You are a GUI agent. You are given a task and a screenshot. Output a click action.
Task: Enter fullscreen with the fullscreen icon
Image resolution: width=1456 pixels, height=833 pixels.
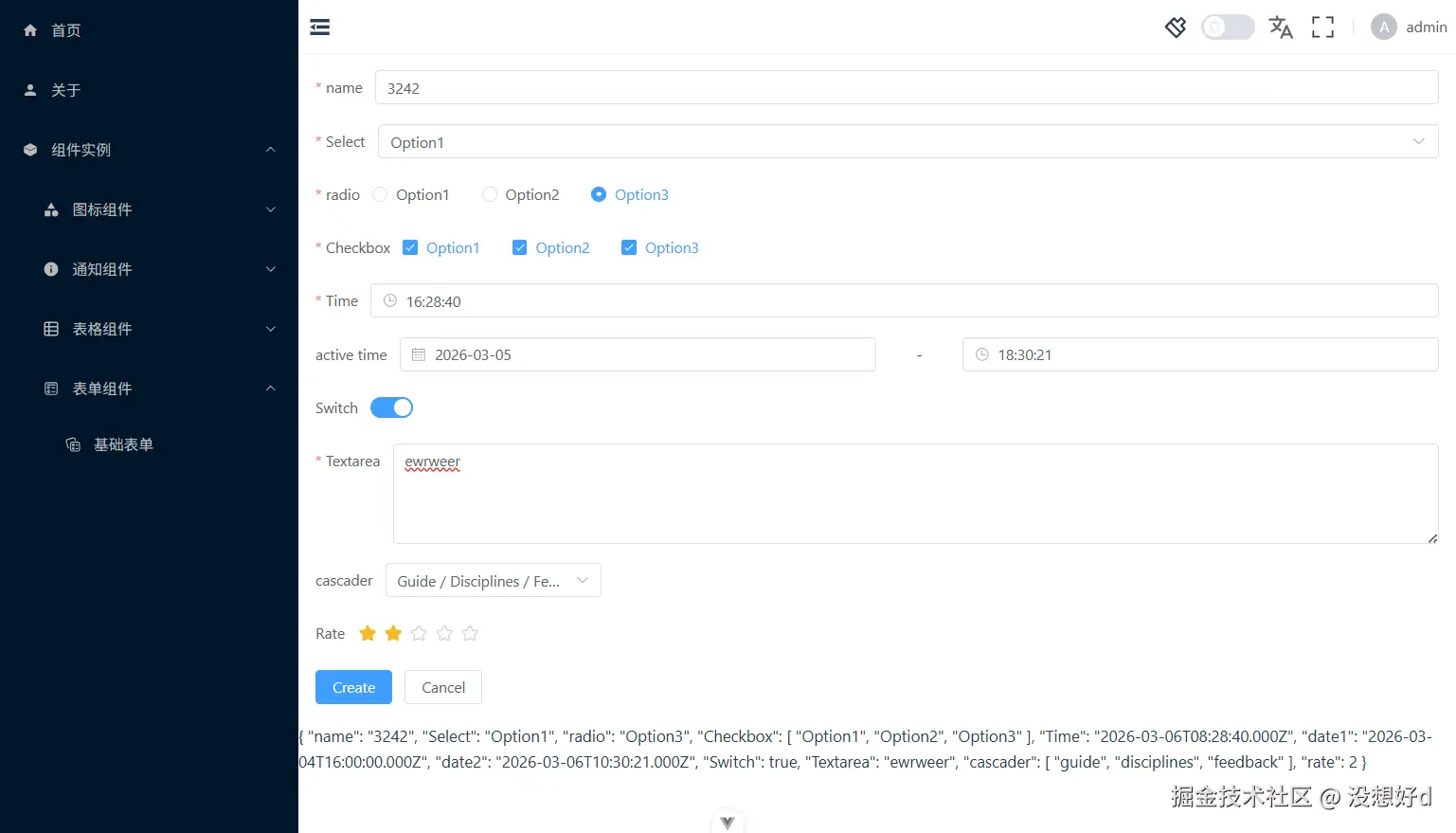tap(1322, 27)
